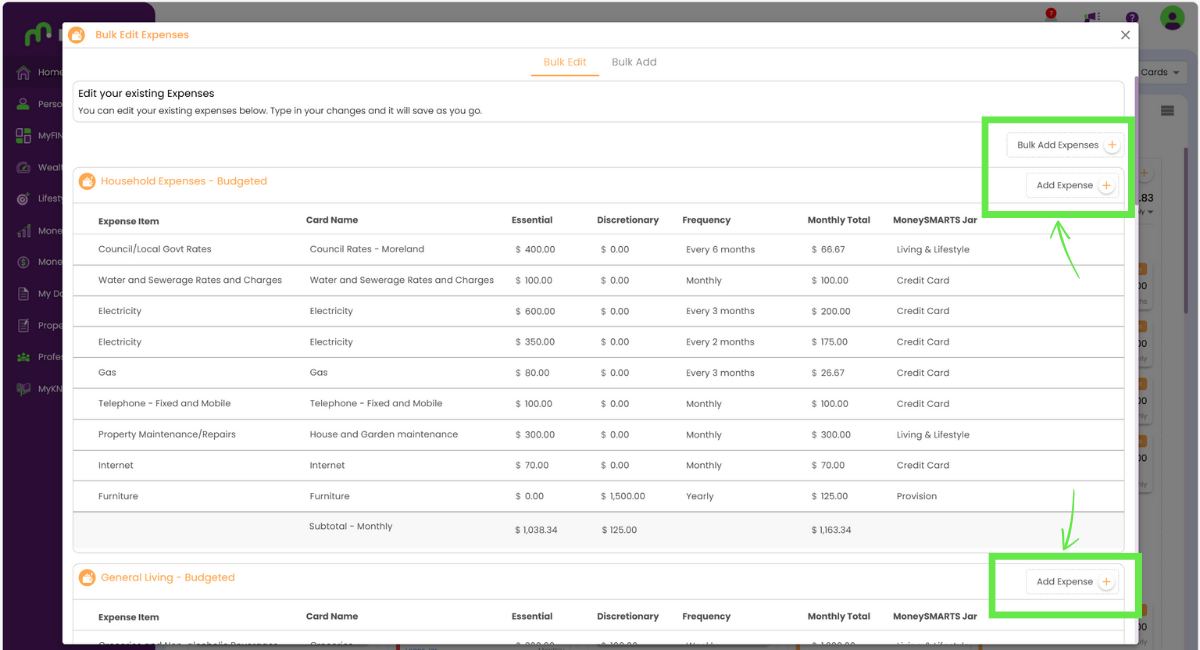Screen dimensions: 1200x650
Task: Click "Property Maintenance/Repairs" expense item
Action: coord(167,435)
